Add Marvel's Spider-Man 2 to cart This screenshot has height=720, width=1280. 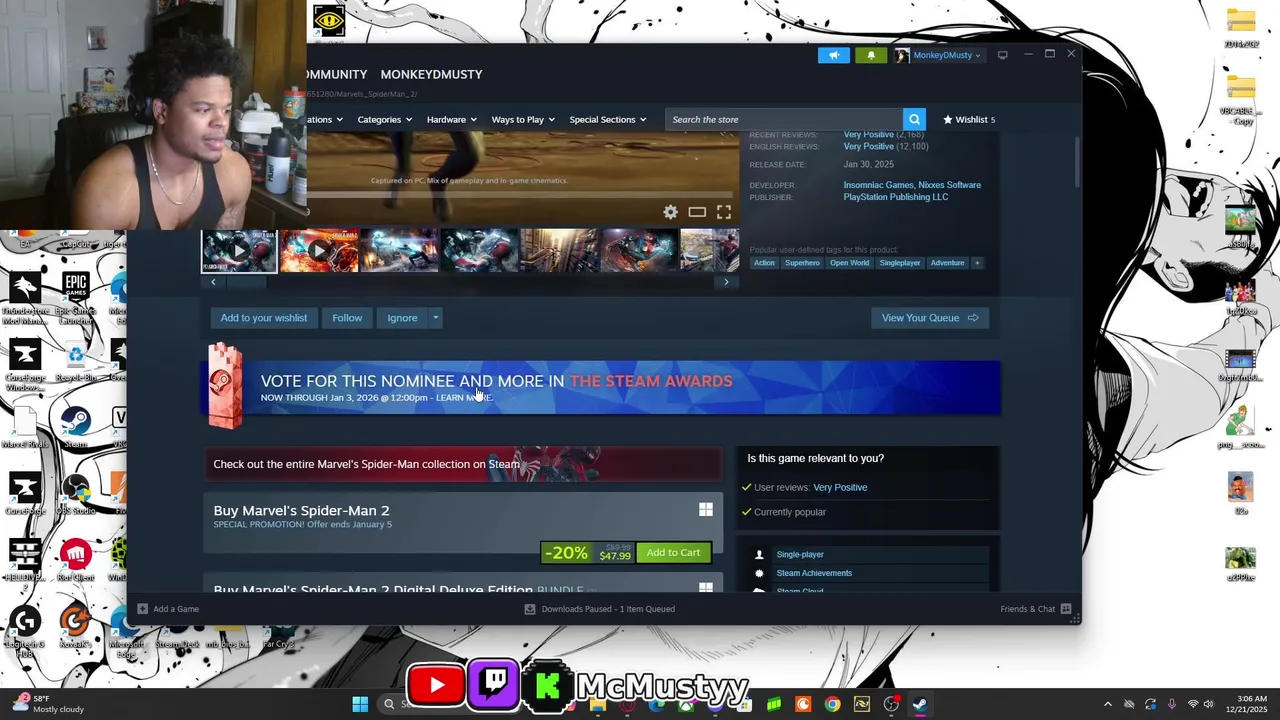coord(673,553)
